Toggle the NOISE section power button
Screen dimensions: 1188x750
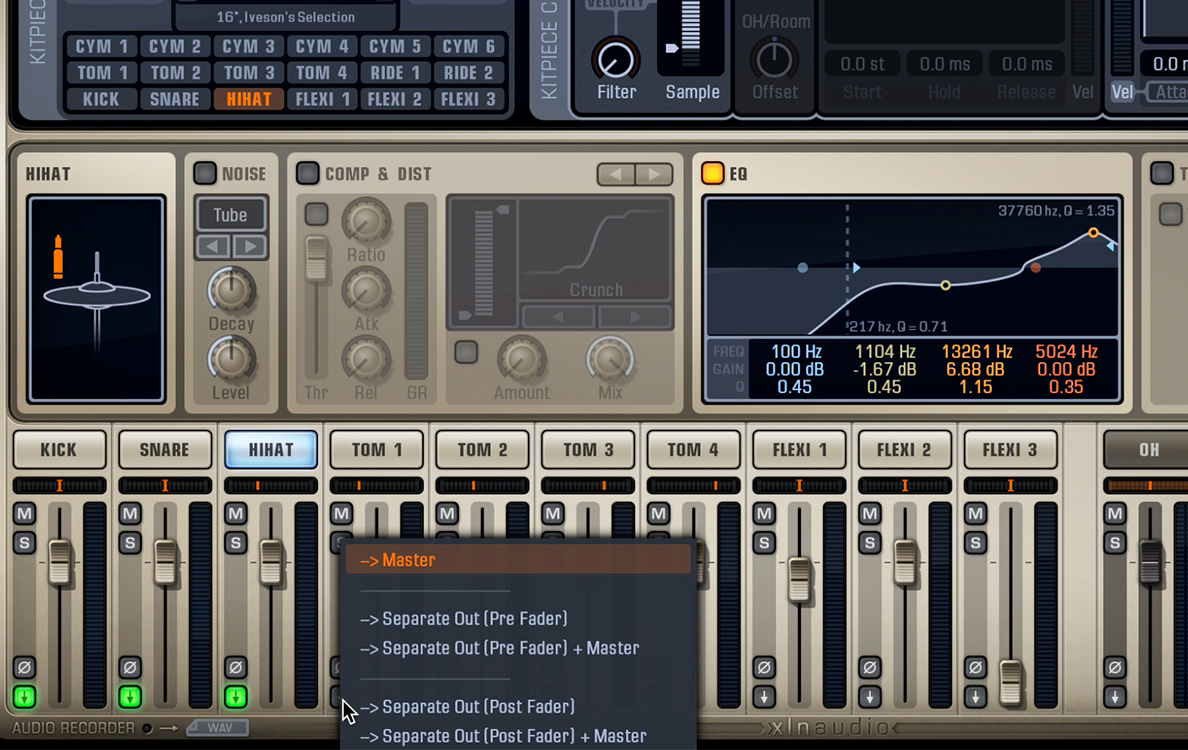[205, 173]
